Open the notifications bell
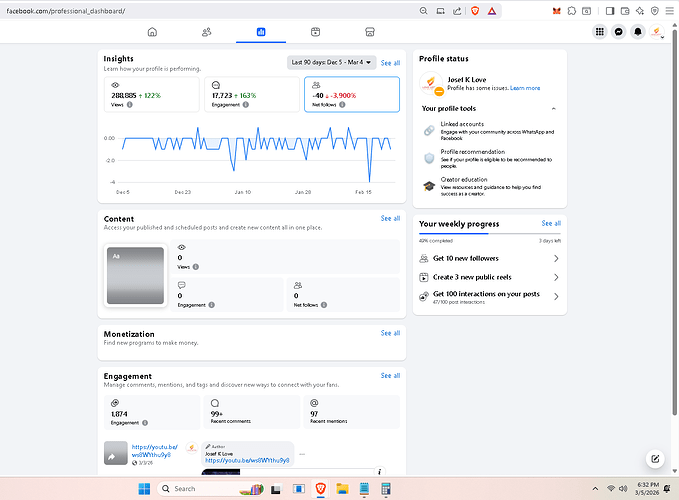This screenshot has height=500, width=679. coord(638,32)
